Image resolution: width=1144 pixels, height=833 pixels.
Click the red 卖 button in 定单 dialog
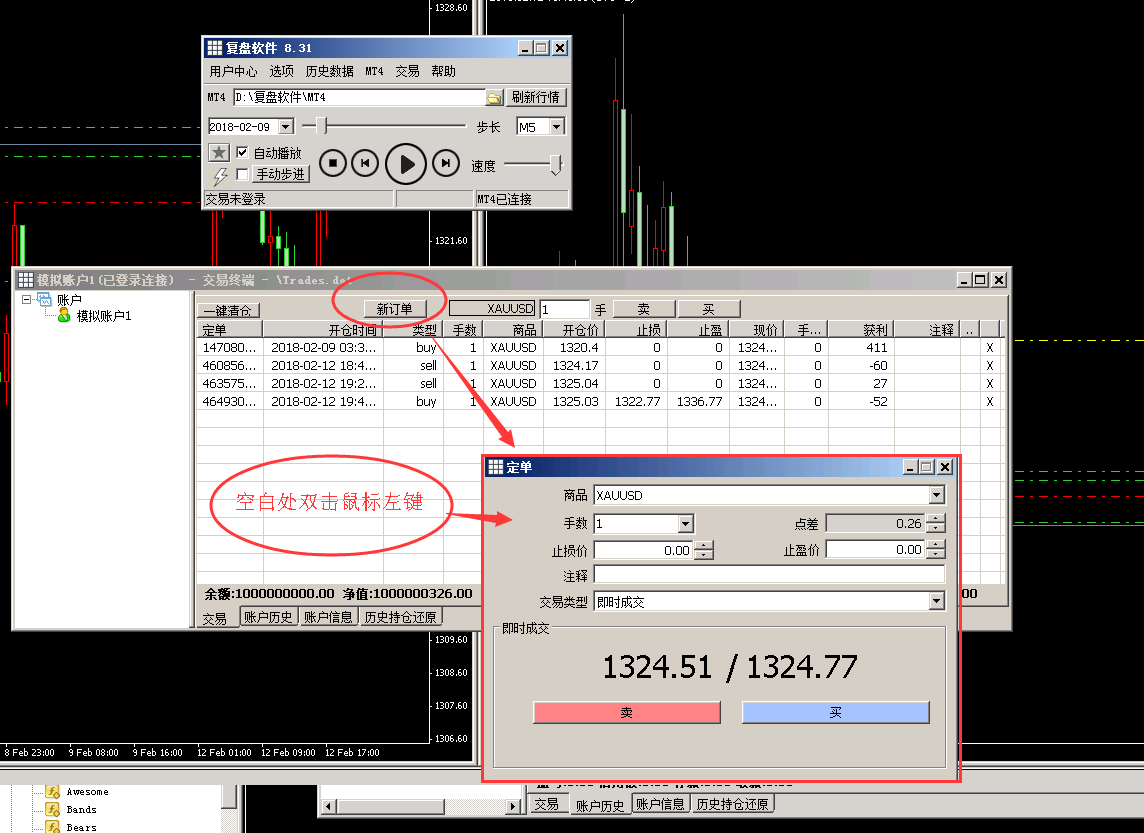(x=627, y=712)
